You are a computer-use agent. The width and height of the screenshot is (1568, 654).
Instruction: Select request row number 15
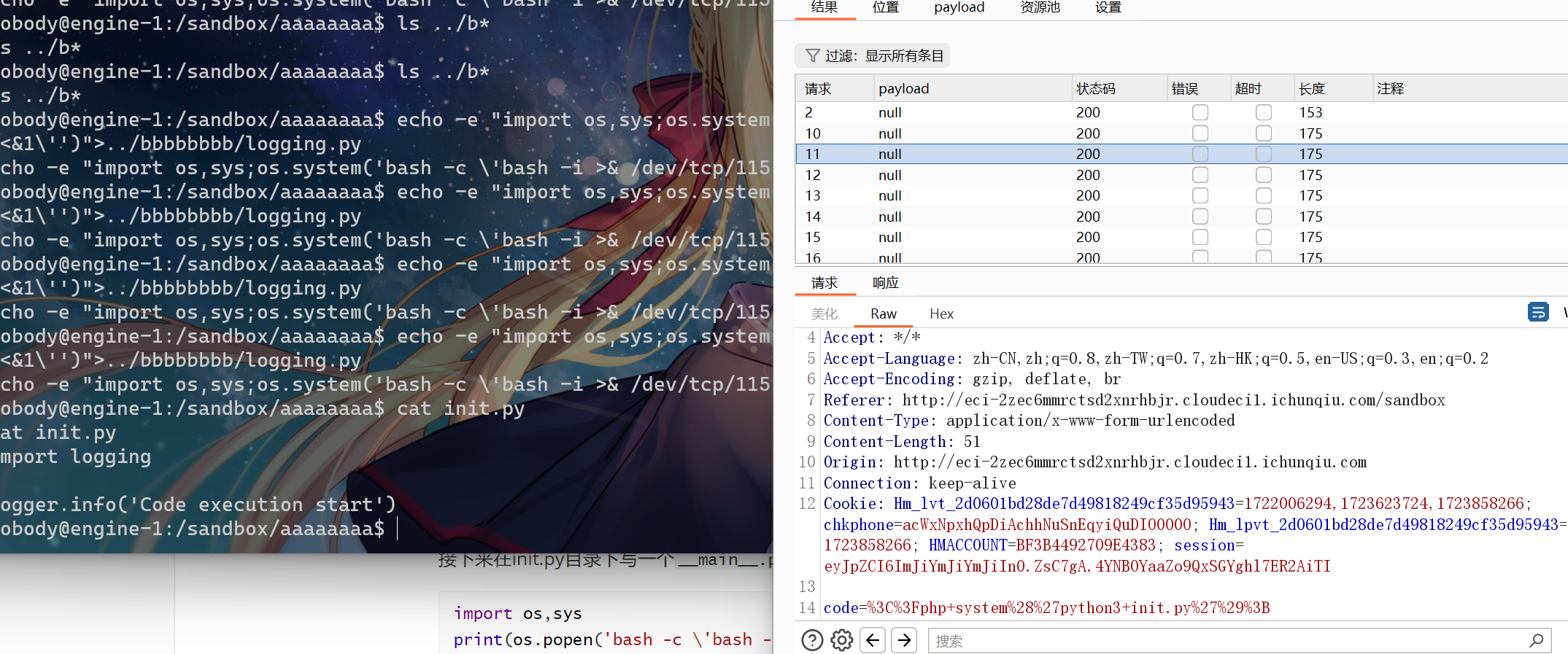click(x=1181, y=237)
